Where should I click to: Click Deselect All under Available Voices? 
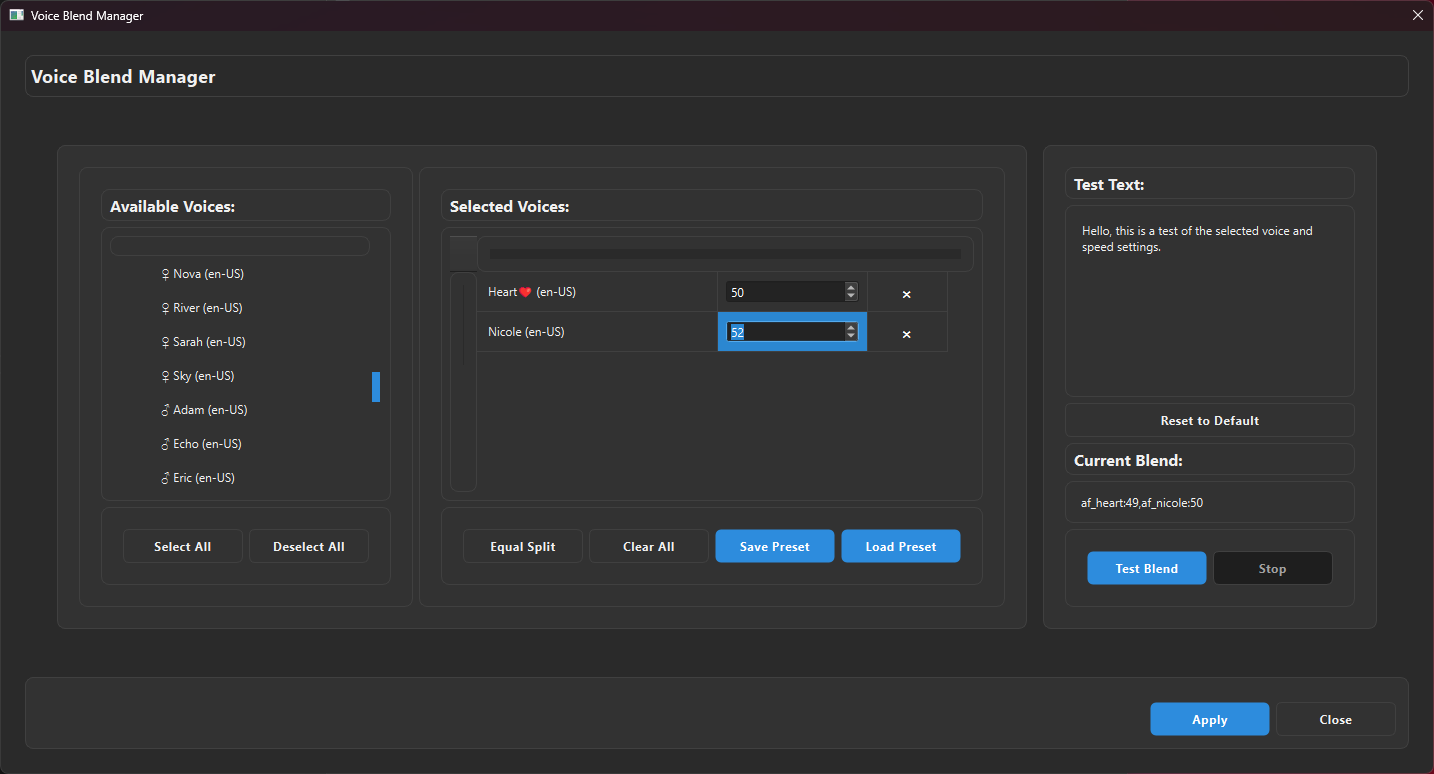click(308, 546)
